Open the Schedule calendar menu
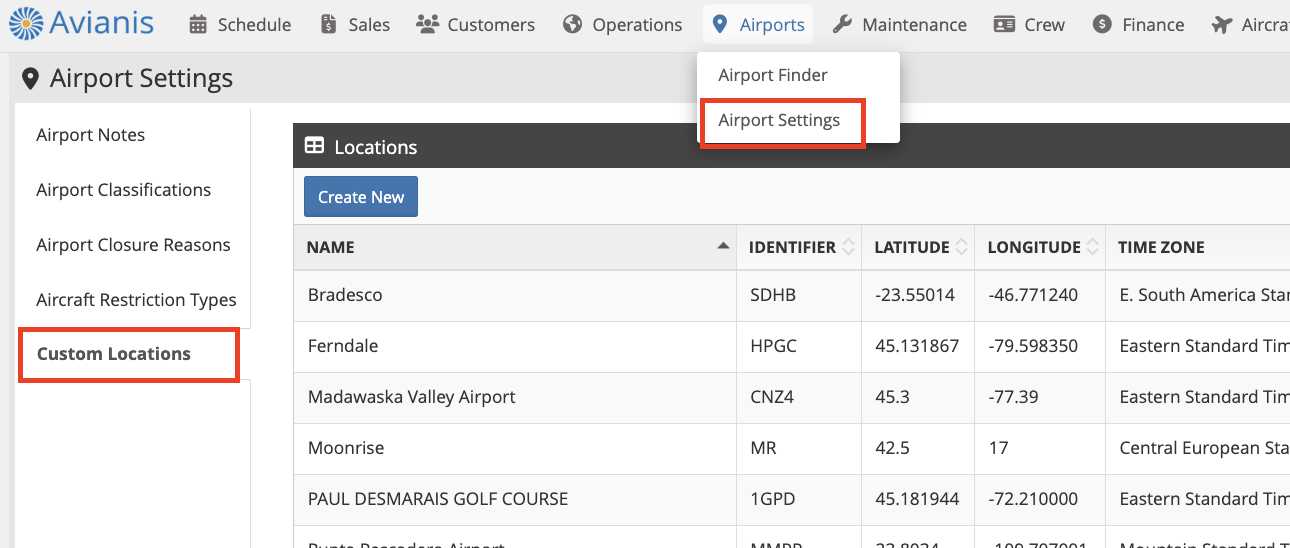Image resolution: width=1290 pixels, height=548 pixels. [x=240, y=25]
